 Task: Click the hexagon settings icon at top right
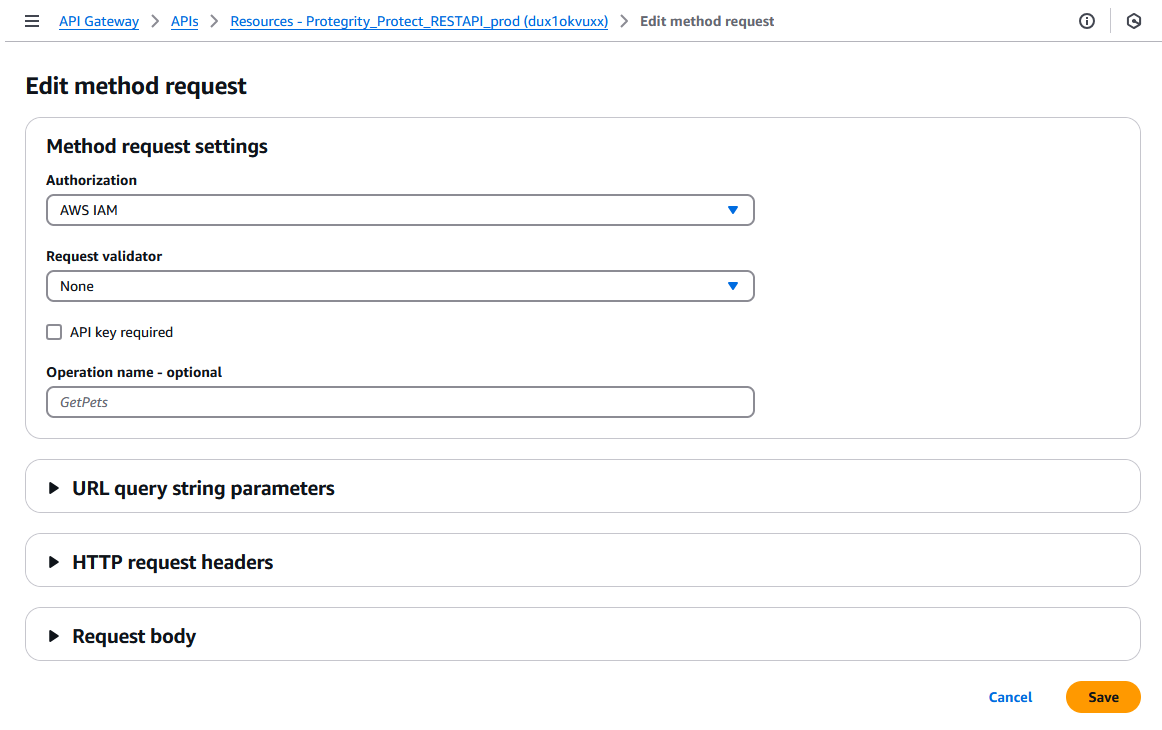tap(1133, 21)
